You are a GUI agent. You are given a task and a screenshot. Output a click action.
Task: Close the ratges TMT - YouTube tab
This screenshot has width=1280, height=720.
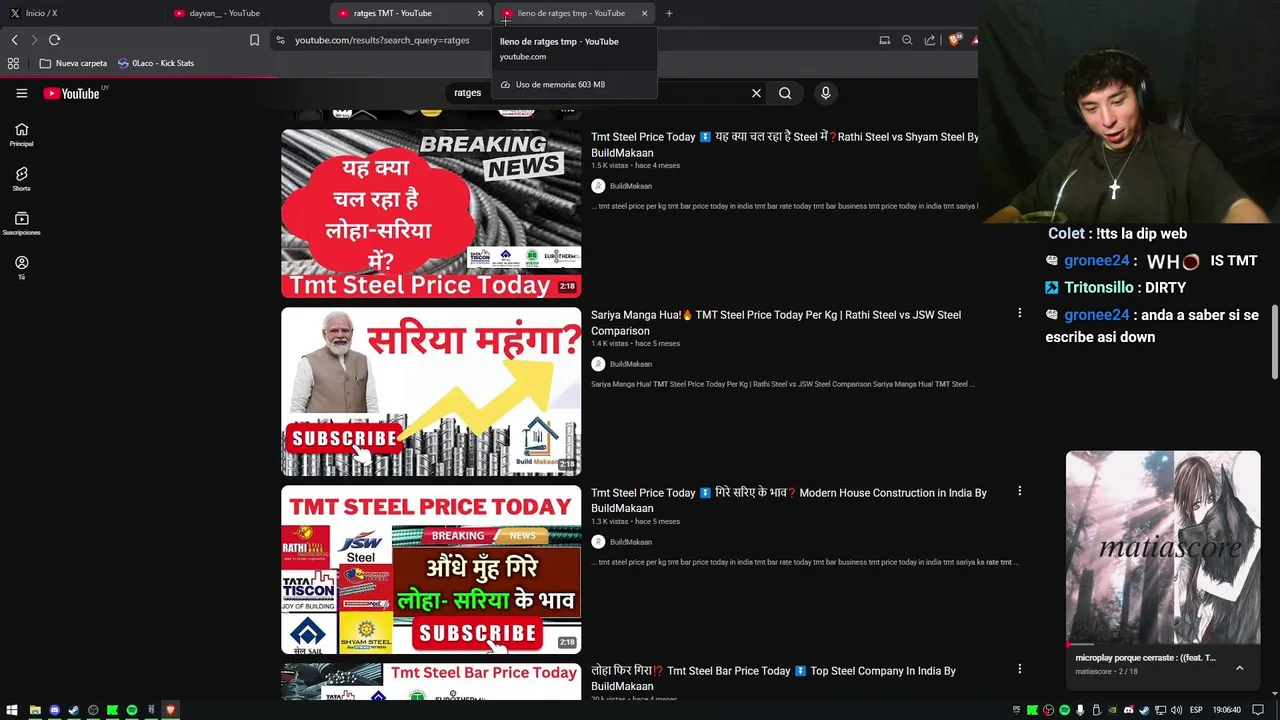480,13
